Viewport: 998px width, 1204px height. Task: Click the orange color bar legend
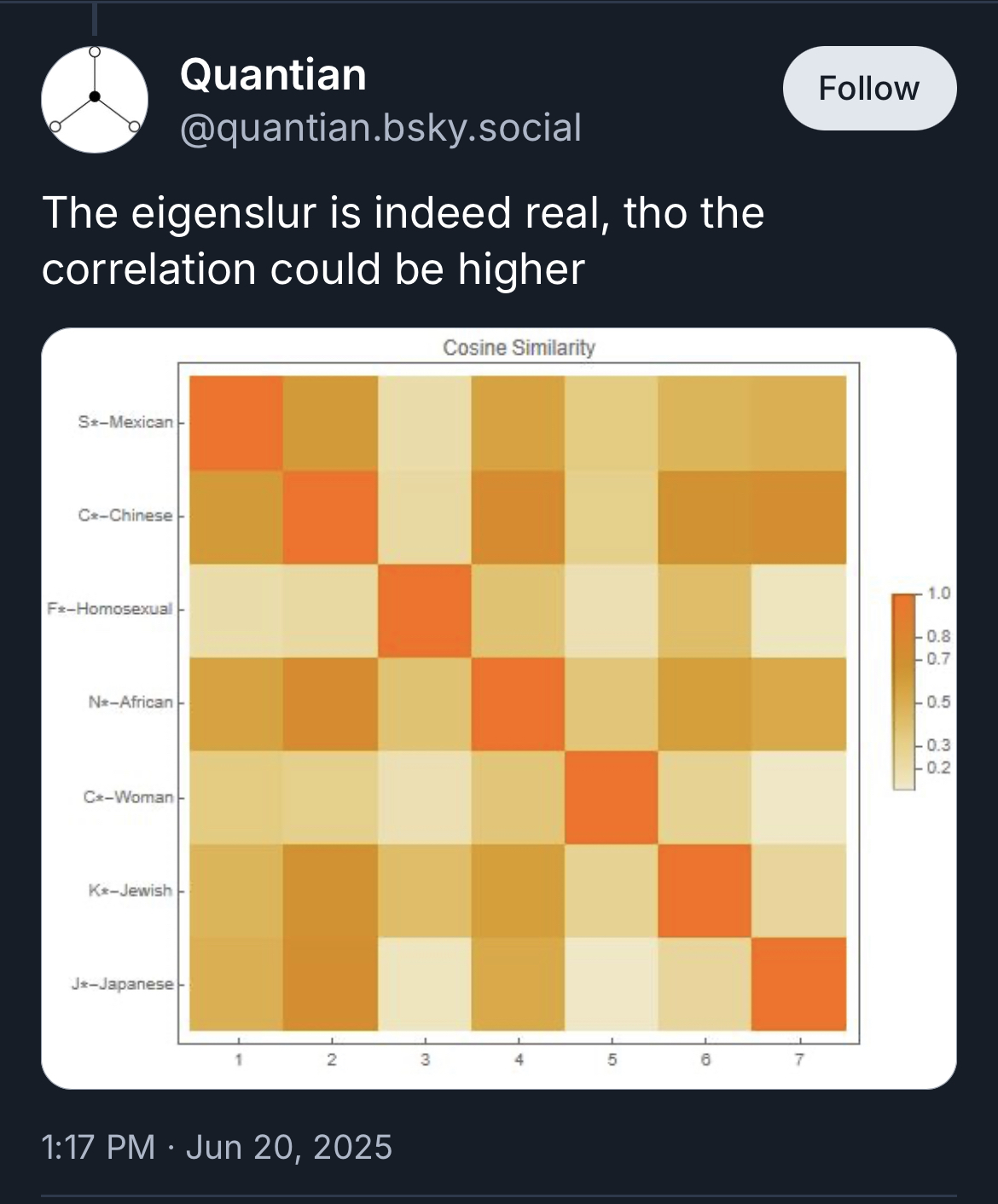pos(902,691)
